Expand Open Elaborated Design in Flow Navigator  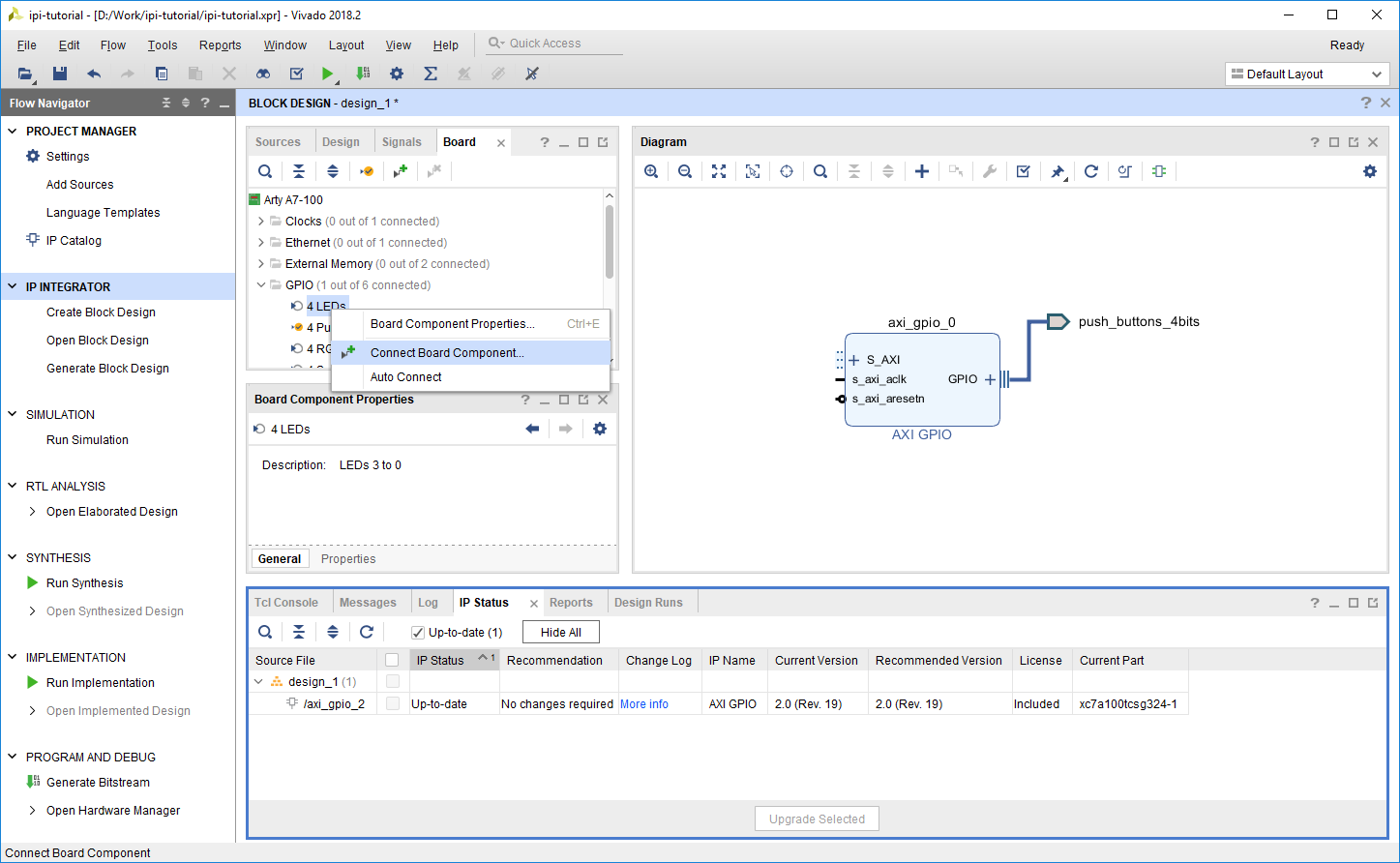(33, 512)
